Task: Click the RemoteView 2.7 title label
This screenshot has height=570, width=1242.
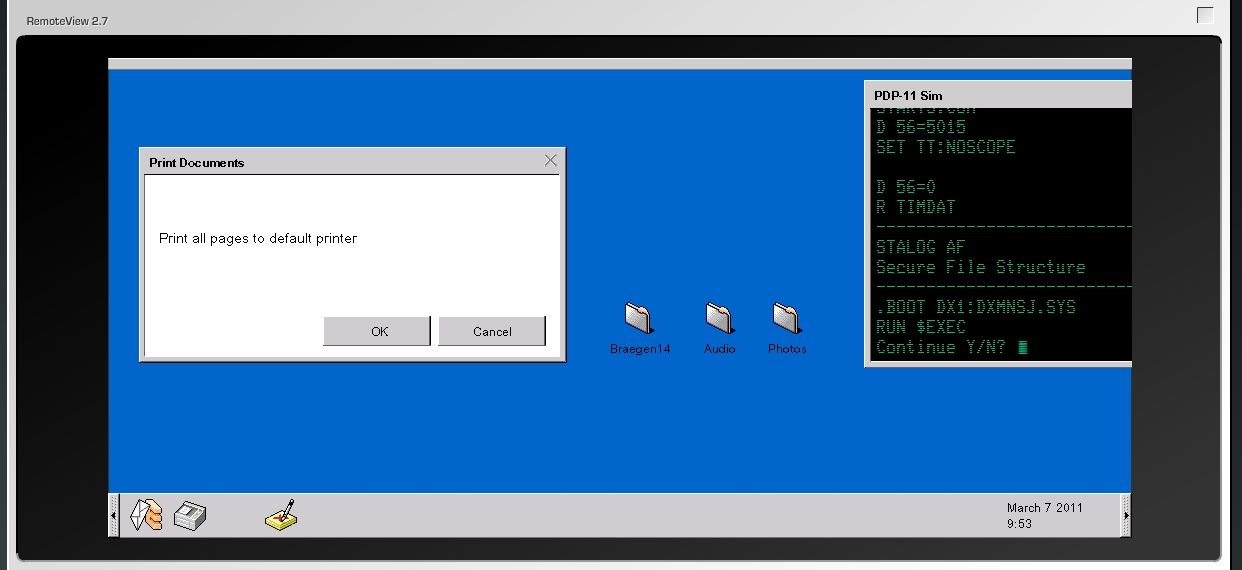Action: [67, 21]
